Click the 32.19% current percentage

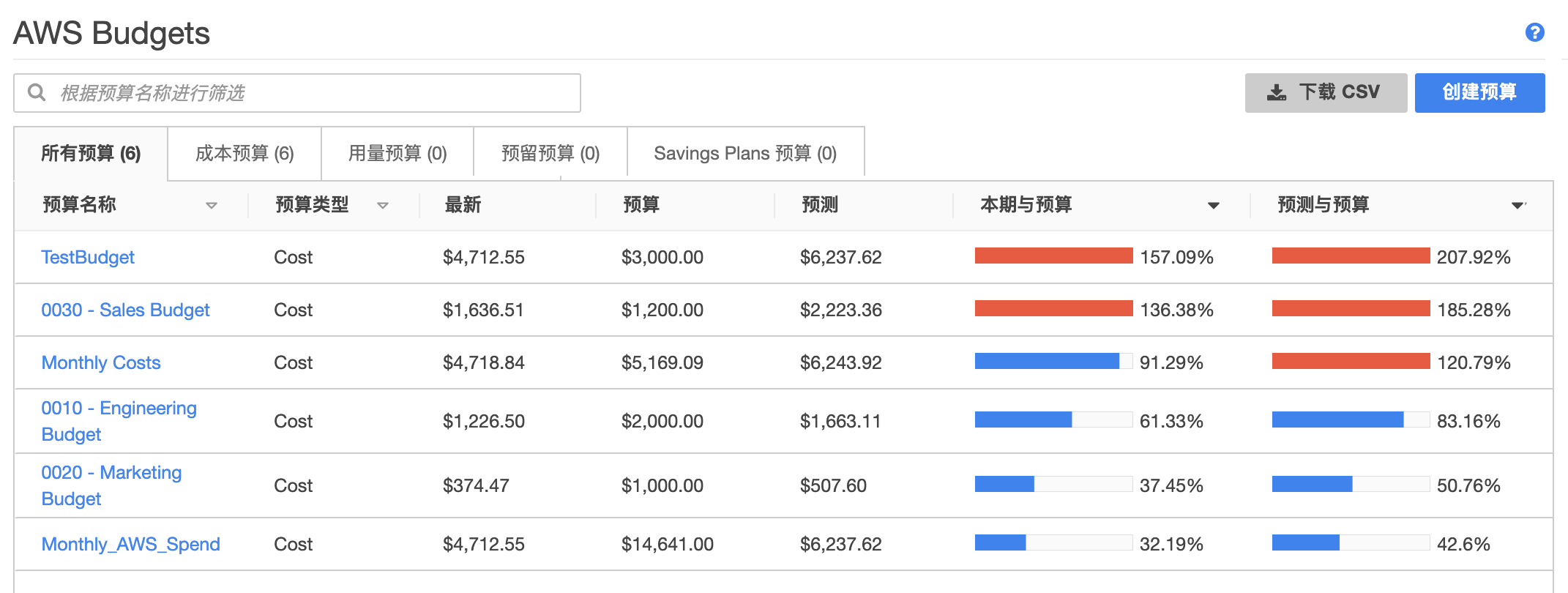coord(1172,544)
